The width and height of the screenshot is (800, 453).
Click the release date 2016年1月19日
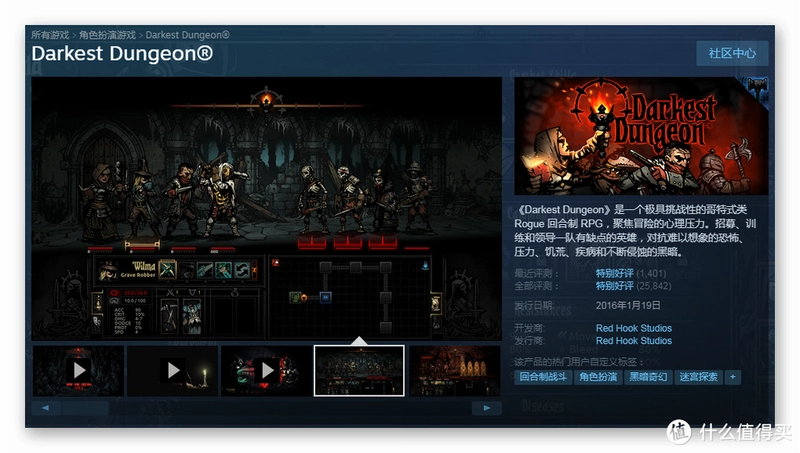pos(628,305)
